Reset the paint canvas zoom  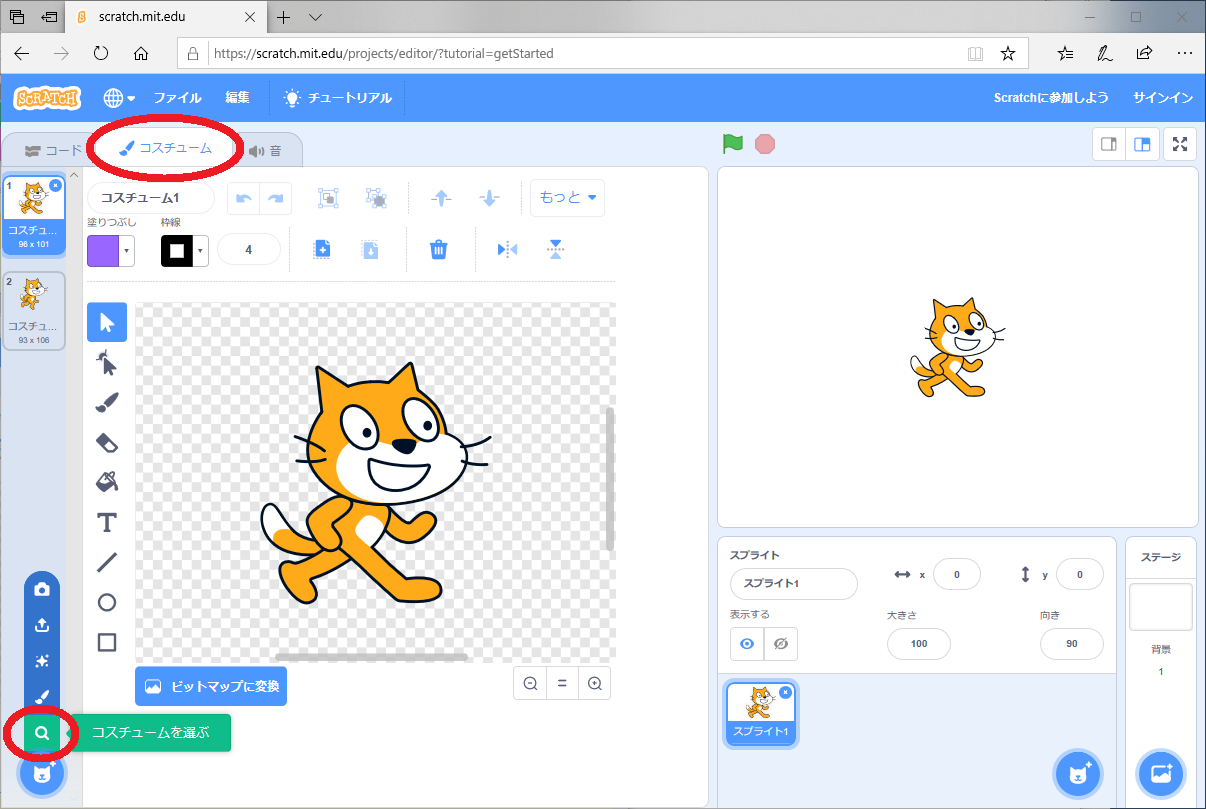coord(562,683)
